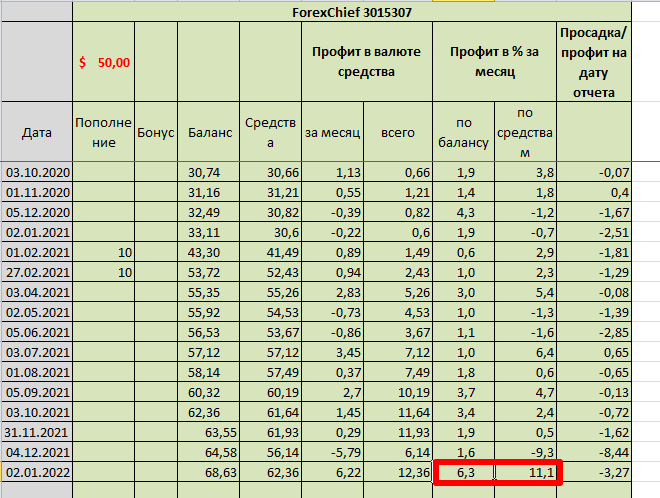Select date cell 01.08.2021
660x498 pixels.
tap(37, 372)
